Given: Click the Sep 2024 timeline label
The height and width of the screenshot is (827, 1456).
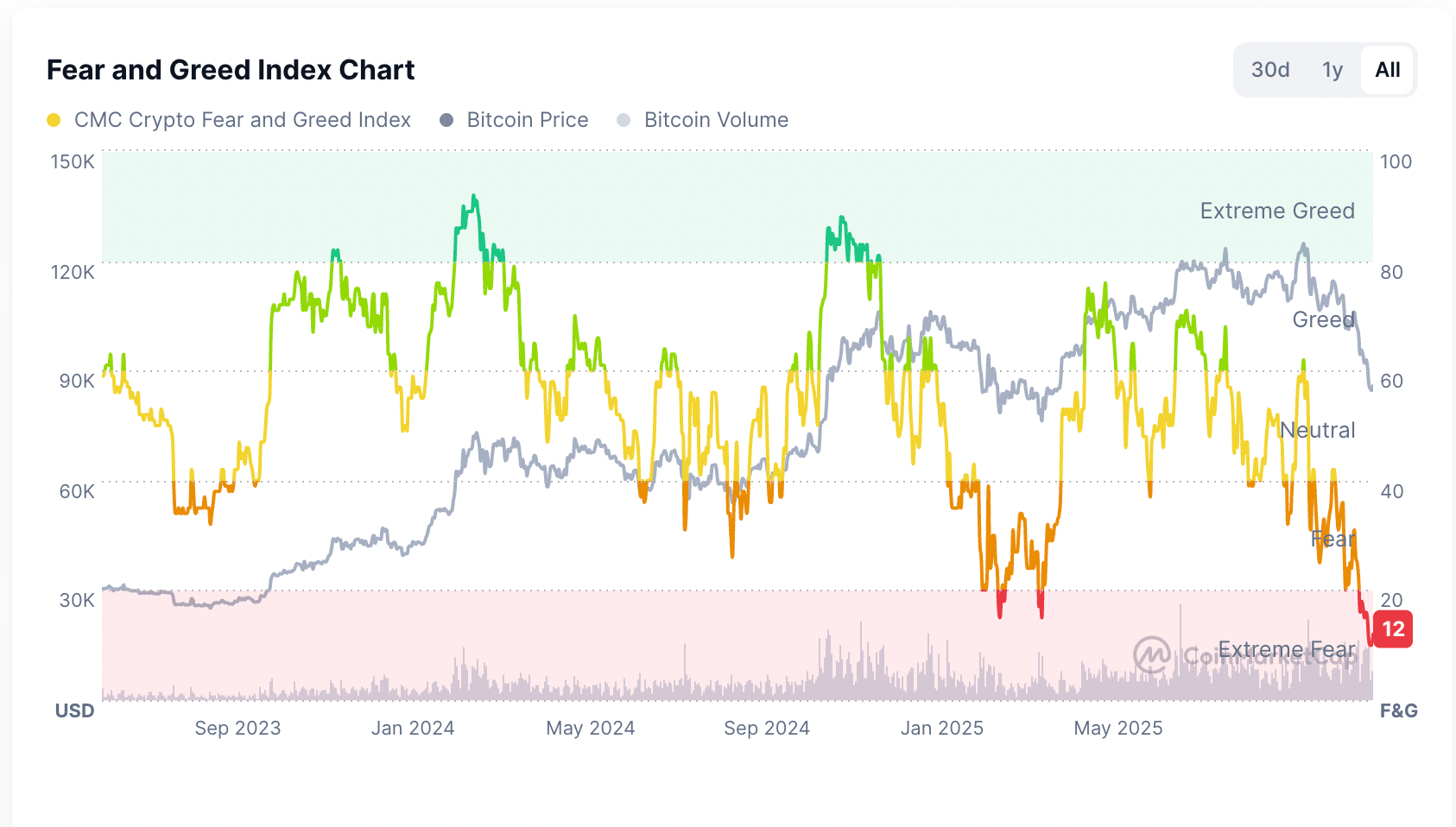Looking at the screenshot, I should pyautogui.click(x=766, y=728).
